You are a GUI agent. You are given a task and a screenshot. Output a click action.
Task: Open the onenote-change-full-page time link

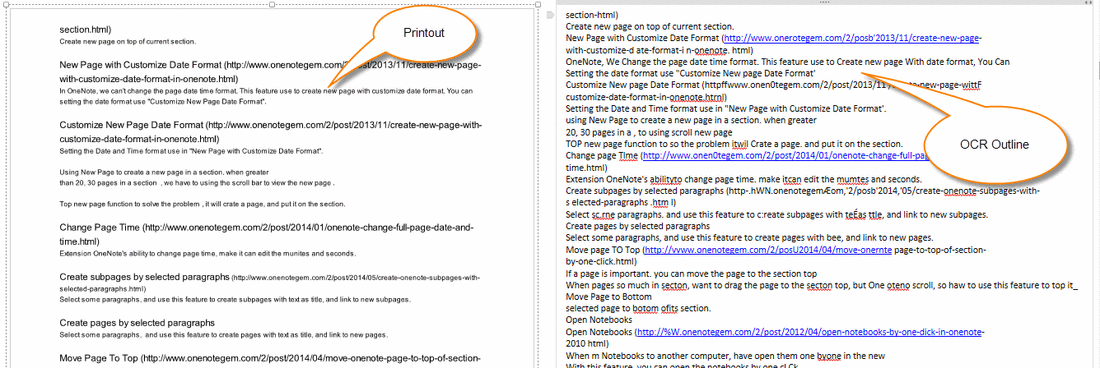point(785,156)
